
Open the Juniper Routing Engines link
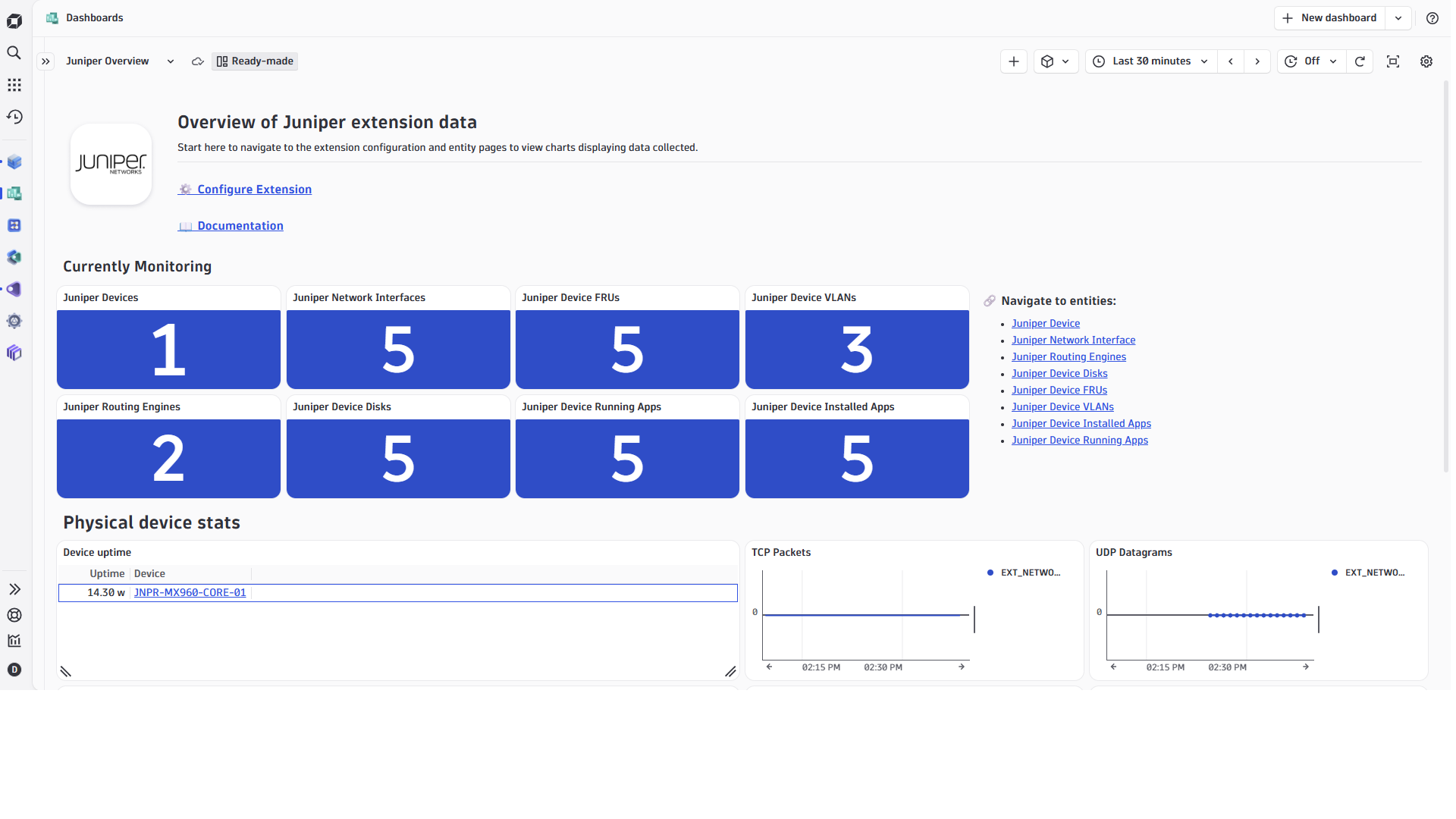[1068, 357]
